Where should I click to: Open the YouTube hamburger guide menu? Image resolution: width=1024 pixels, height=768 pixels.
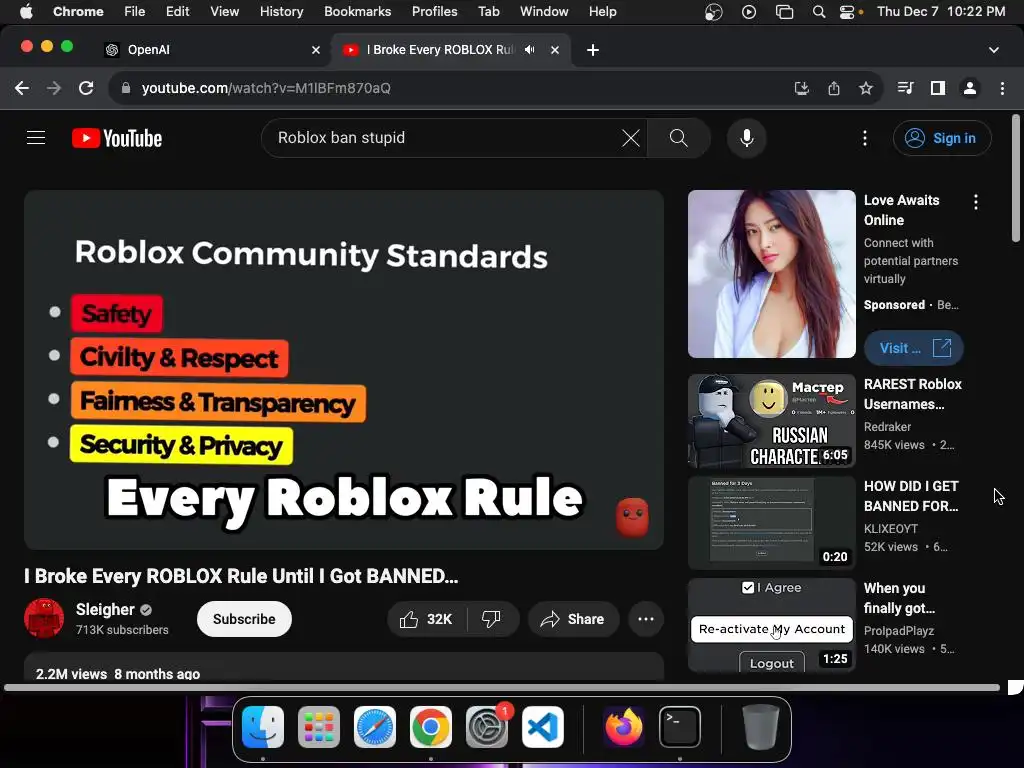click(36, 138)
